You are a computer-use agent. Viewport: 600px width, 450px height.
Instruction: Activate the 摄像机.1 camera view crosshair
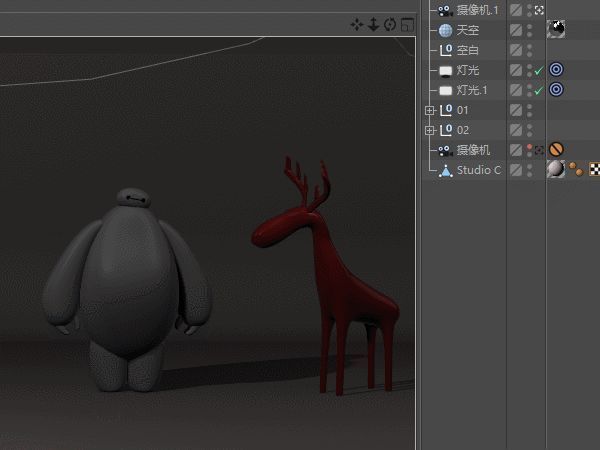pos(539,10)
